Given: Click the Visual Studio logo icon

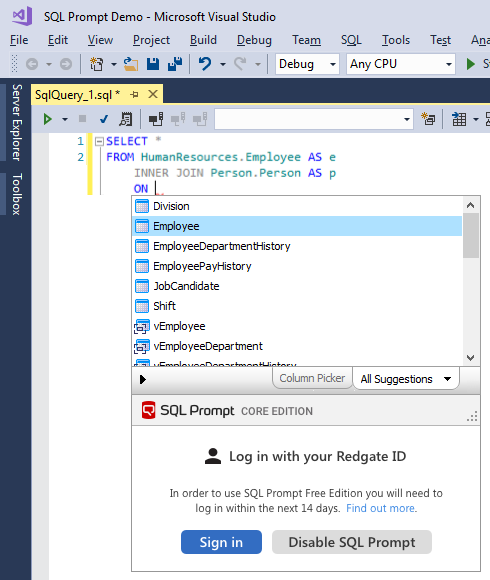Looking at the screenshot, I should tap(22, 16).
